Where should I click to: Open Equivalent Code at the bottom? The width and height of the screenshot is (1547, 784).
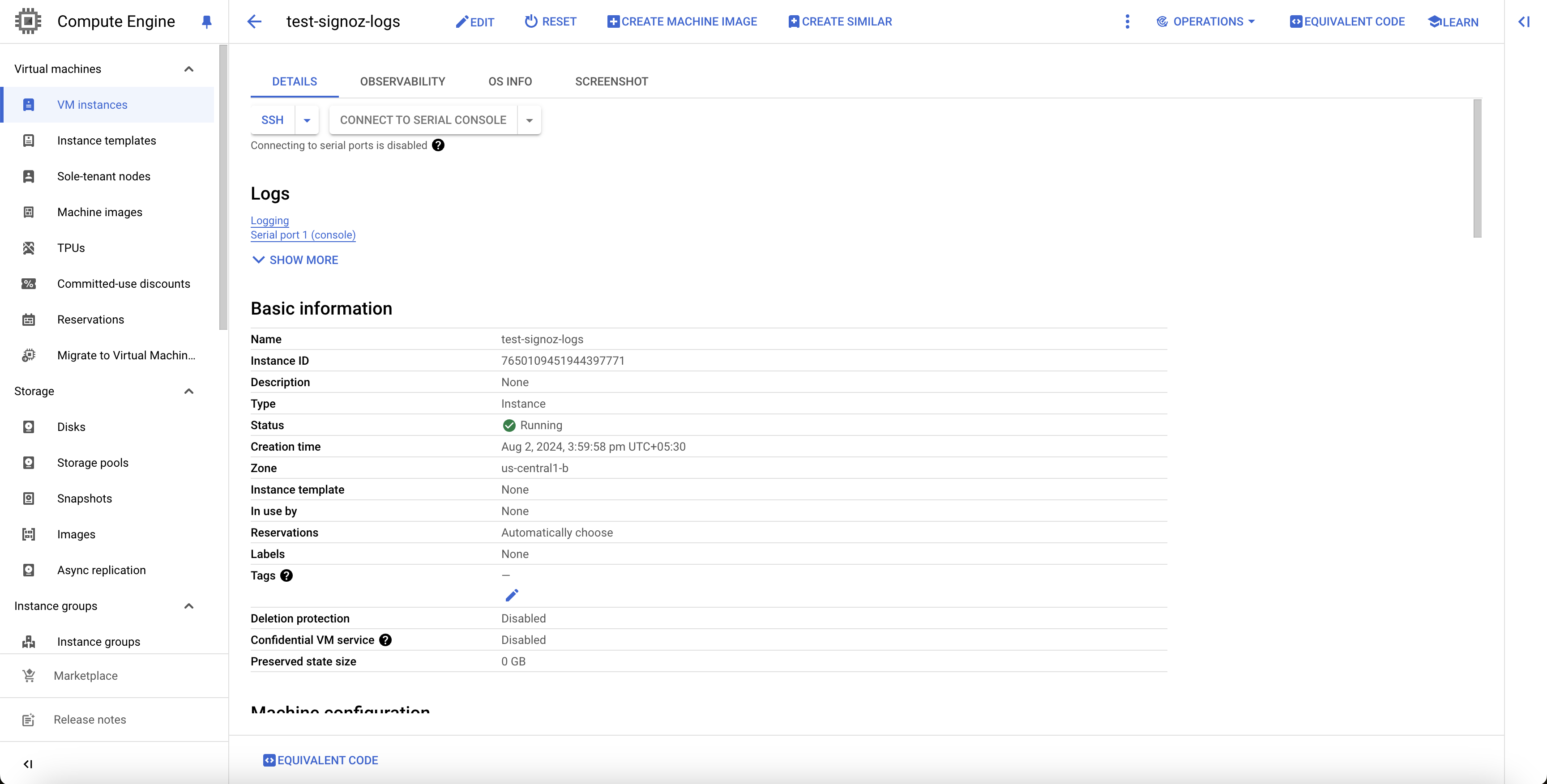point(321,760)
